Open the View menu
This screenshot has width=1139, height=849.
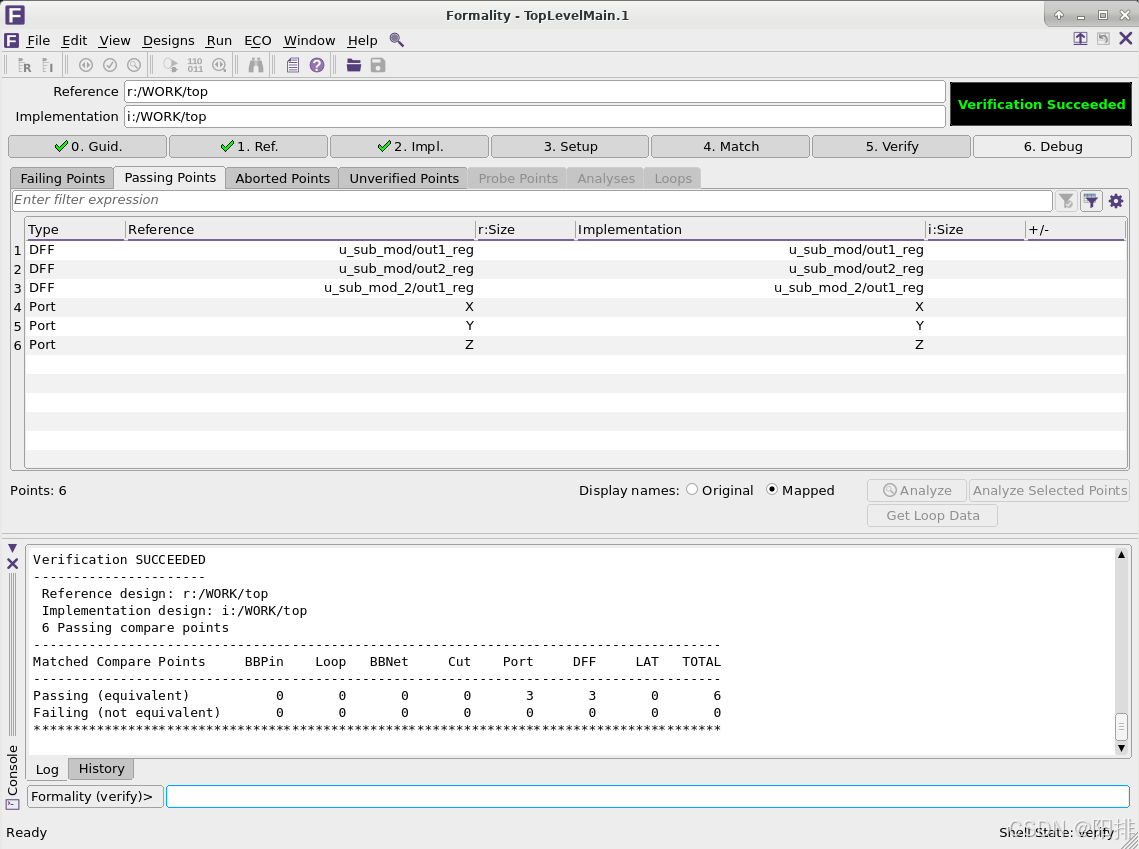point(115,41)
